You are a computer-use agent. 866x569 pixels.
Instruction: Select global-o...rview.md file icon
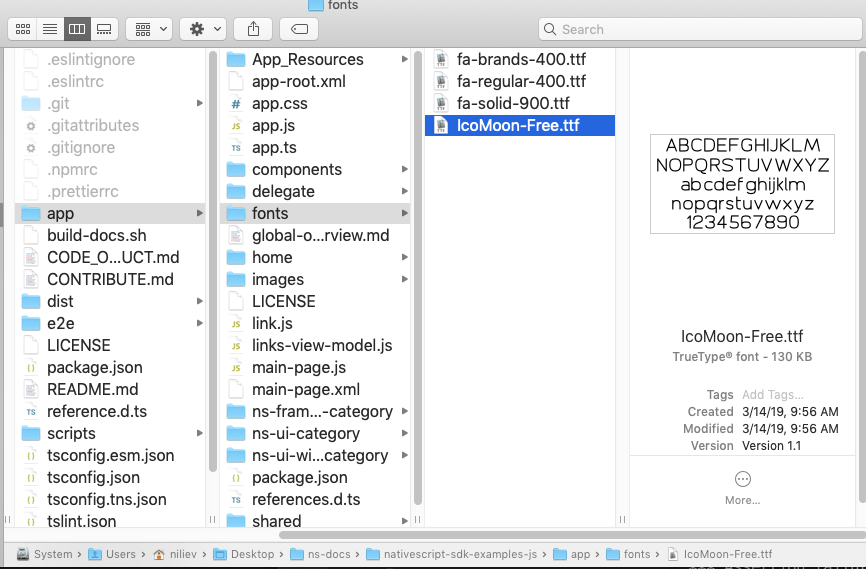click(236, 235)
